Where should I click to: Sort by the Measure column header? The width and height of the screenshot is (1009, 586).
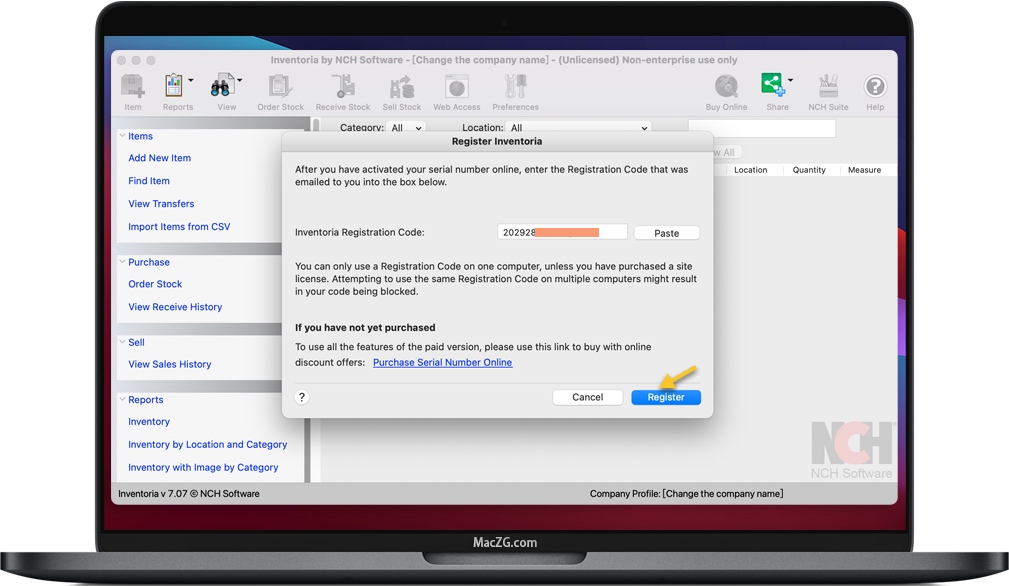tap(864, 170)
